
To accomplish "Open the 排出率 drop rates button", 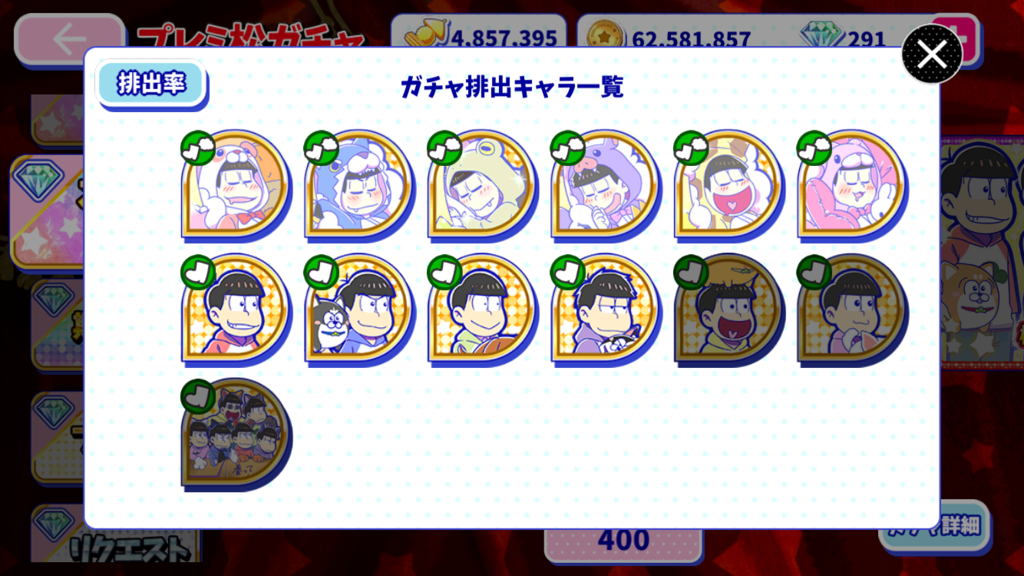I will pyautogui.click(x=152, y=84).
